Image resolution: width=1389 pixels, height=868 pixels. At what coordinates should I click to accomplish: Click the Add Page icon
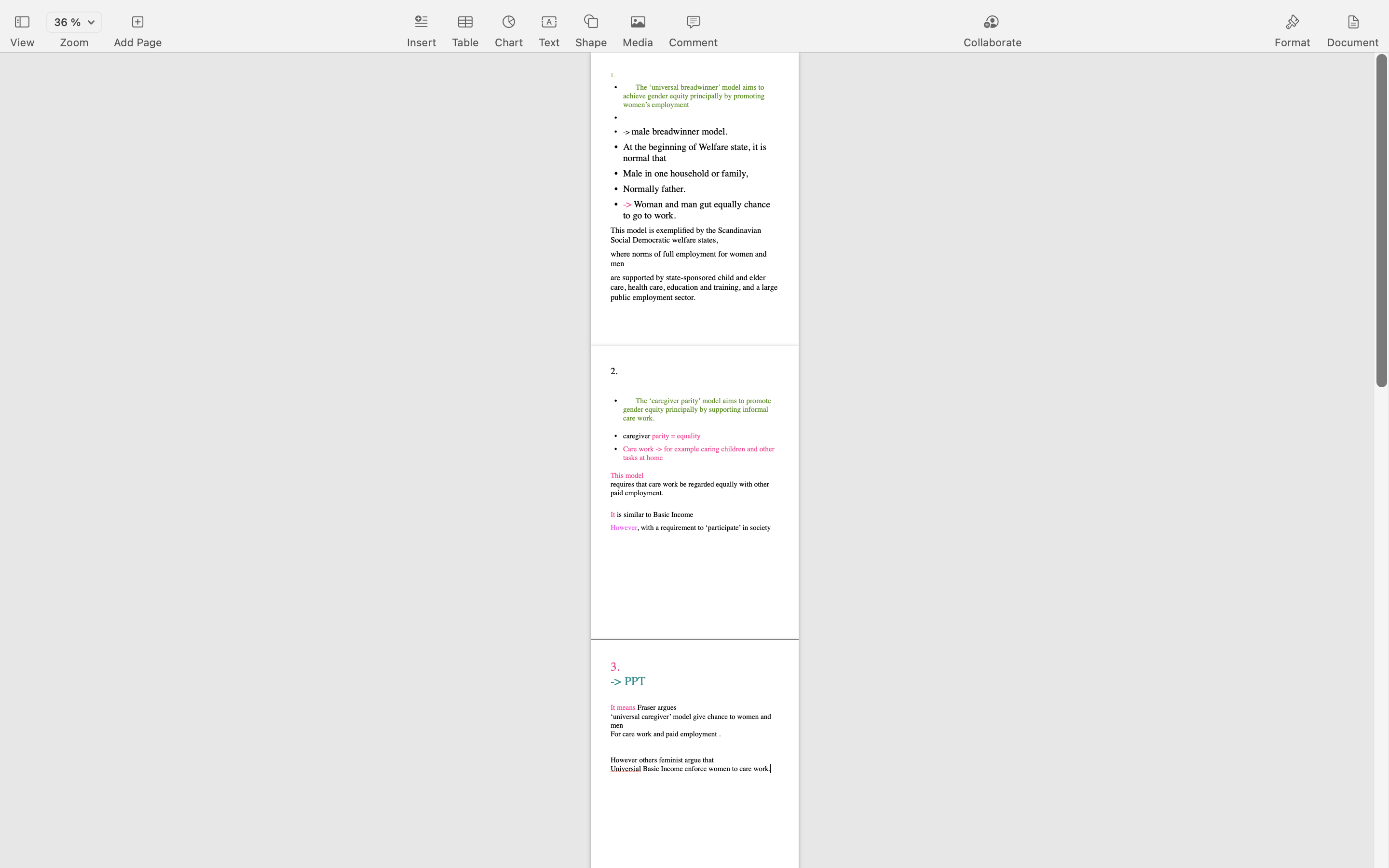pyautogui.click(x=137, y=22)
